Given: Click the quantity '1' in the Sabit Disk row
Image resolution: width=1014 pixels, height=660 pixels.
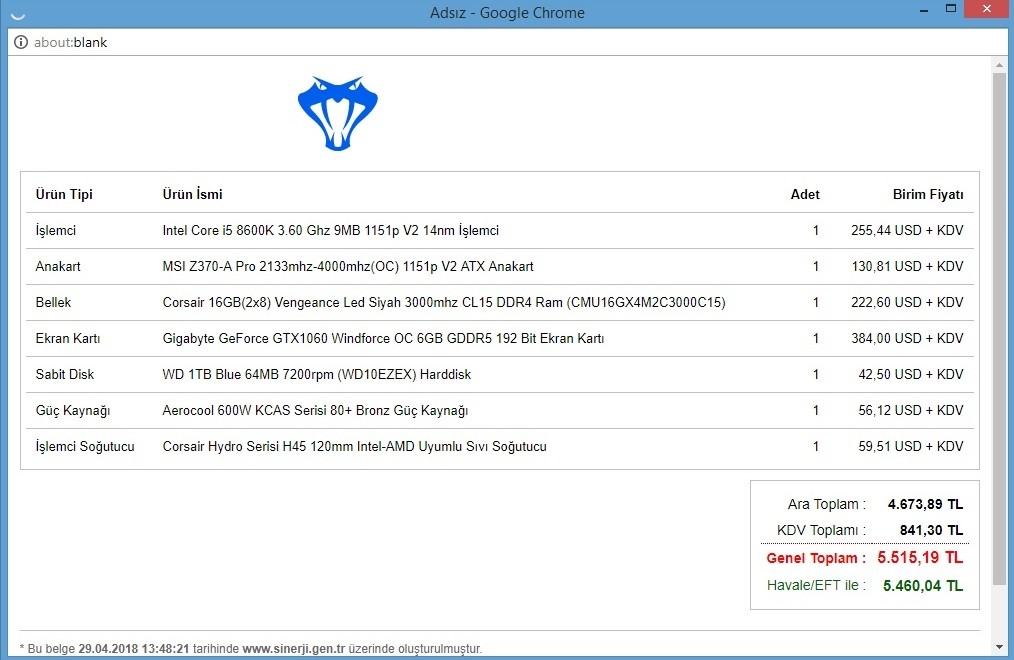Looking at the screenshot, I should pos(815,374).
